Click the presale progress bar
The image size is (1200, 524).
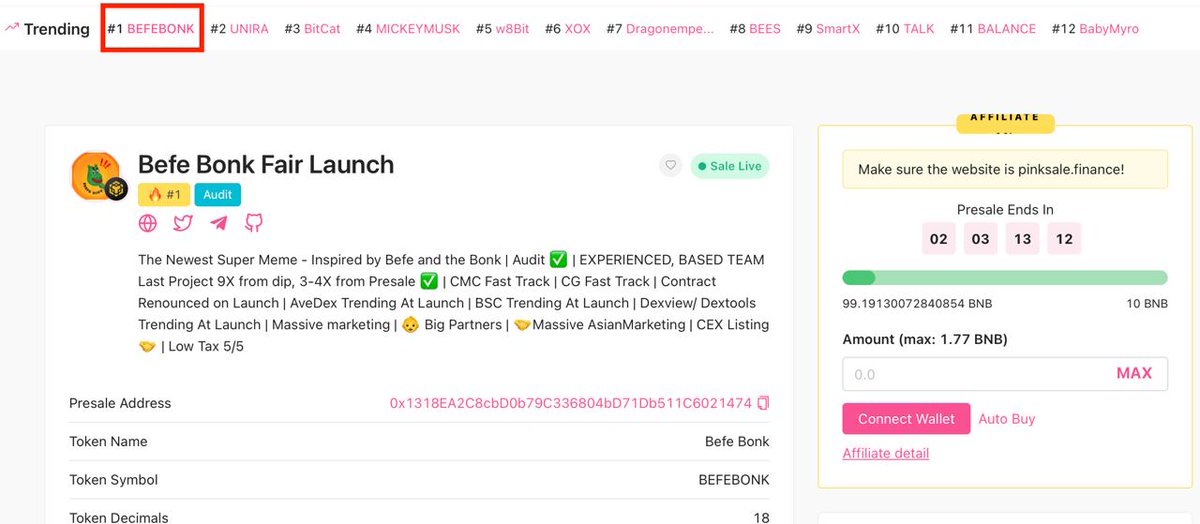point(1004,278)
